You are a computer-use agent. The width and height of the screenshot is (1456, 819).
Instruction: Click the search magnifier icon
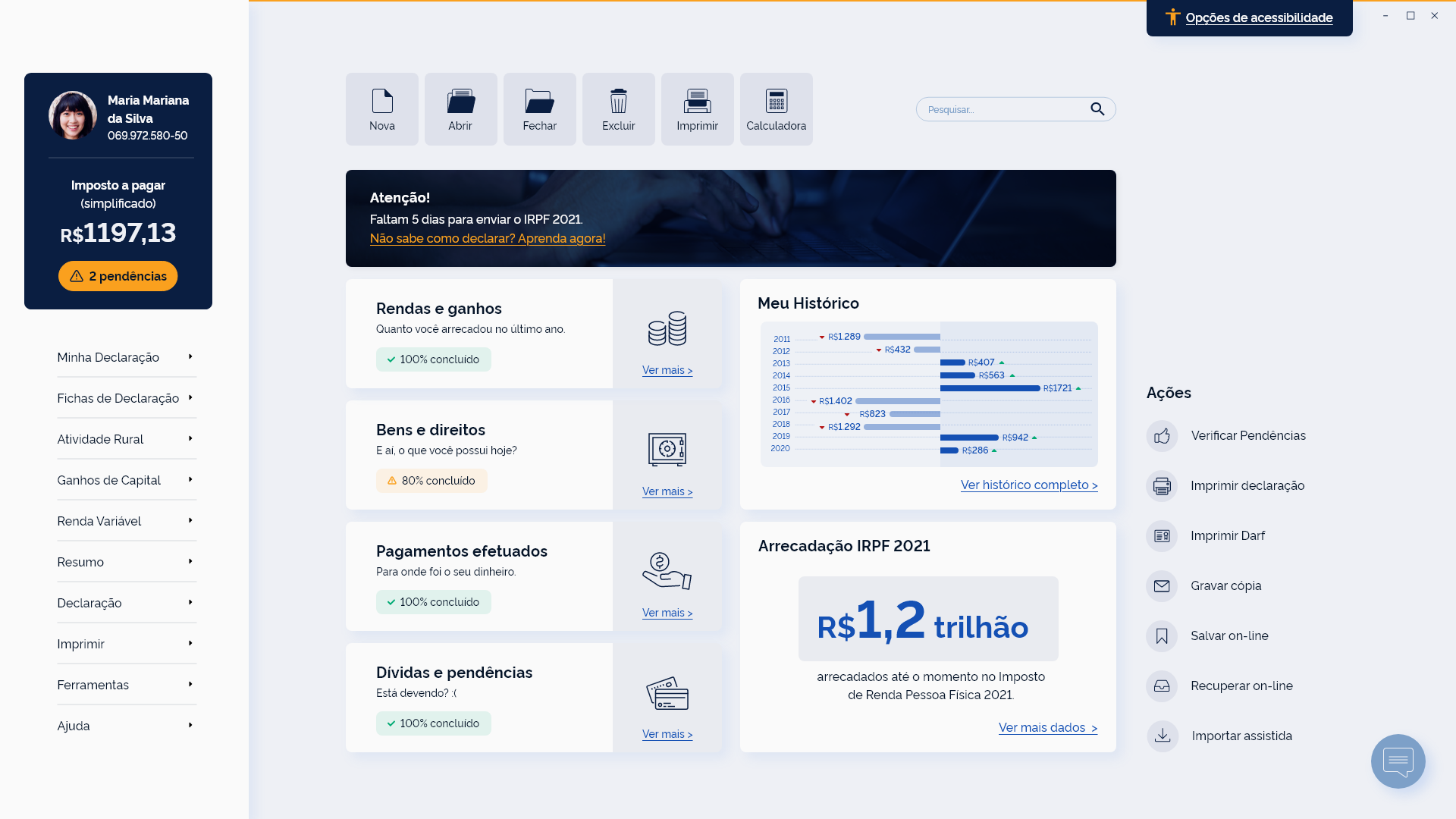1097,109
